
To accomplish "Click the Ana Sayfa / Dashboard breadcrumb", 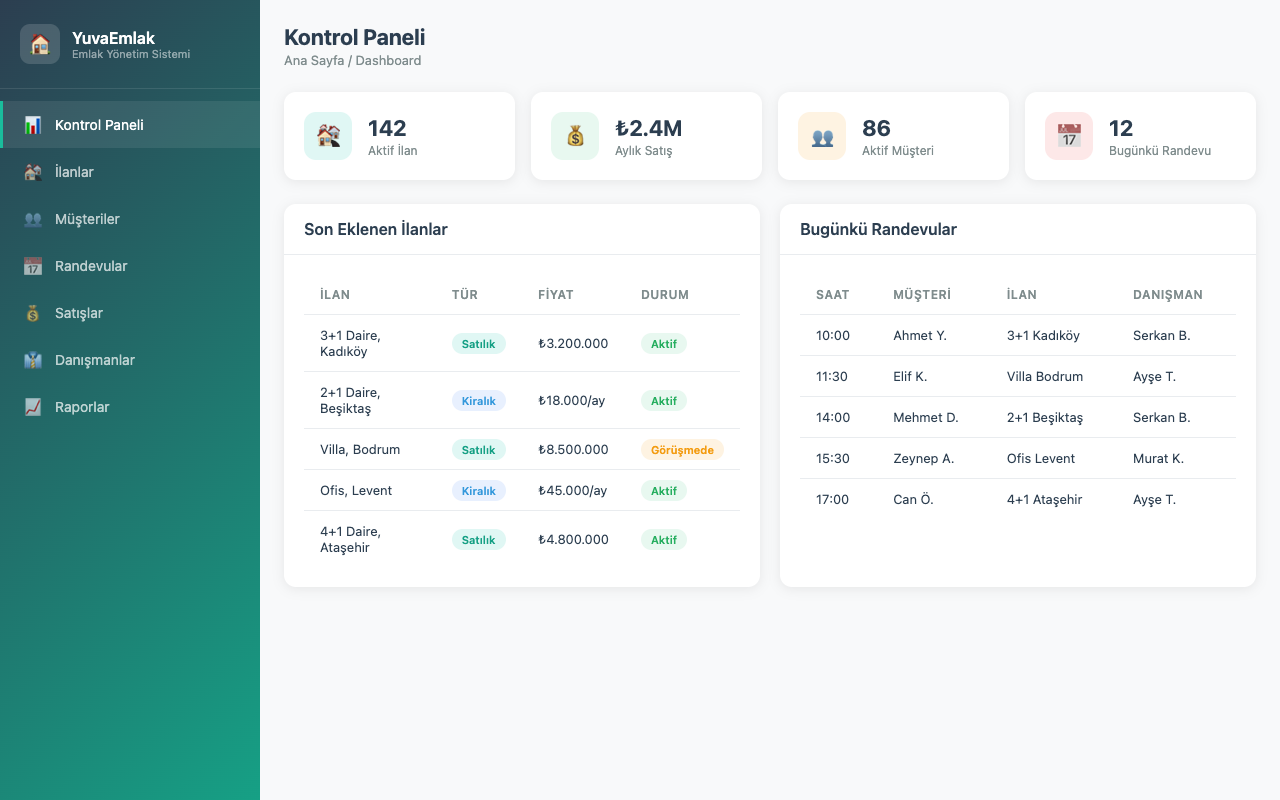I will [352, 61].
